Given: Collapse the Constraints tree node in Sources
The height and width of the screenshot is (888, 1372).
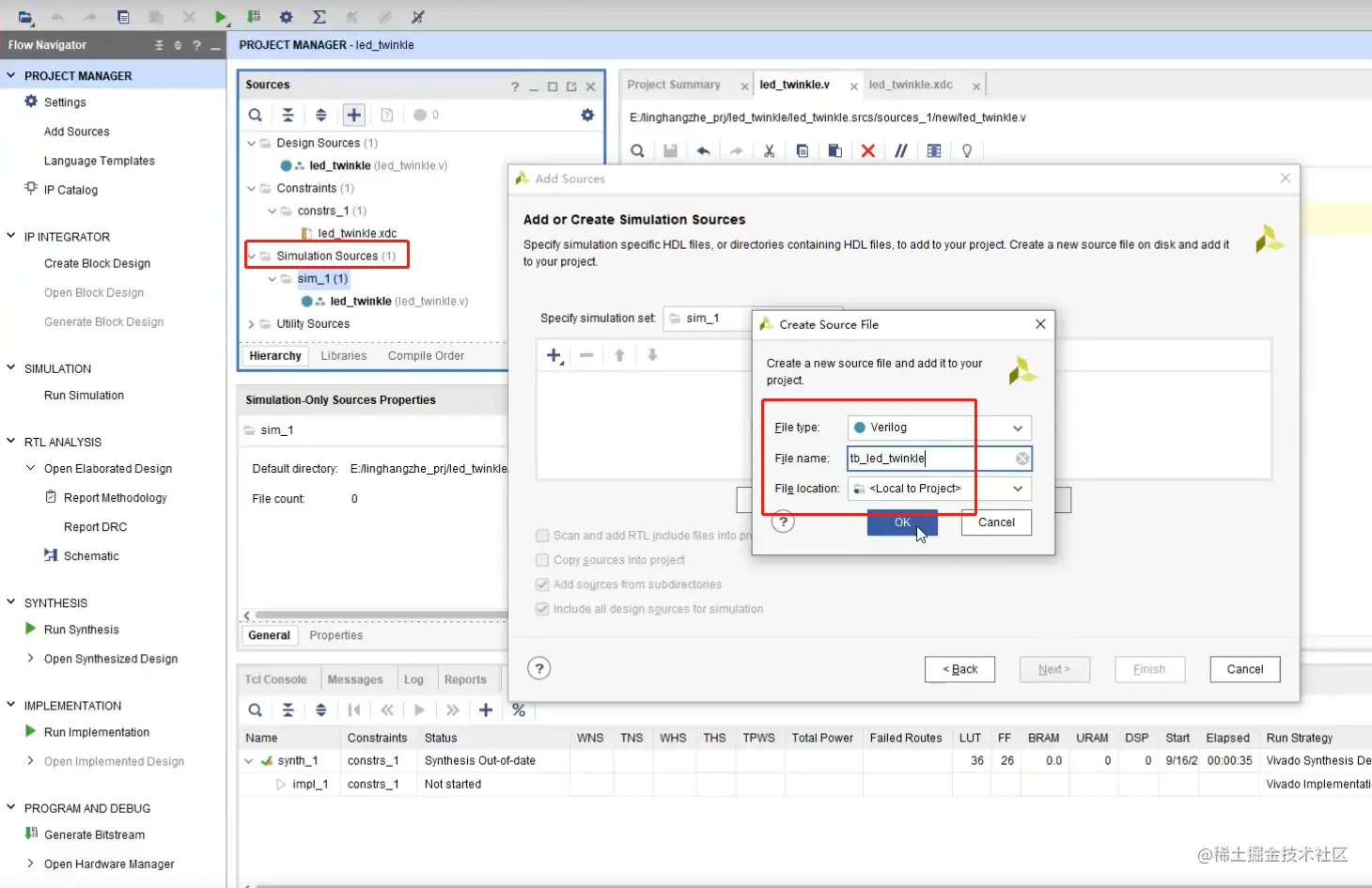Looking at the screenshot, I should tap(251, 188).
